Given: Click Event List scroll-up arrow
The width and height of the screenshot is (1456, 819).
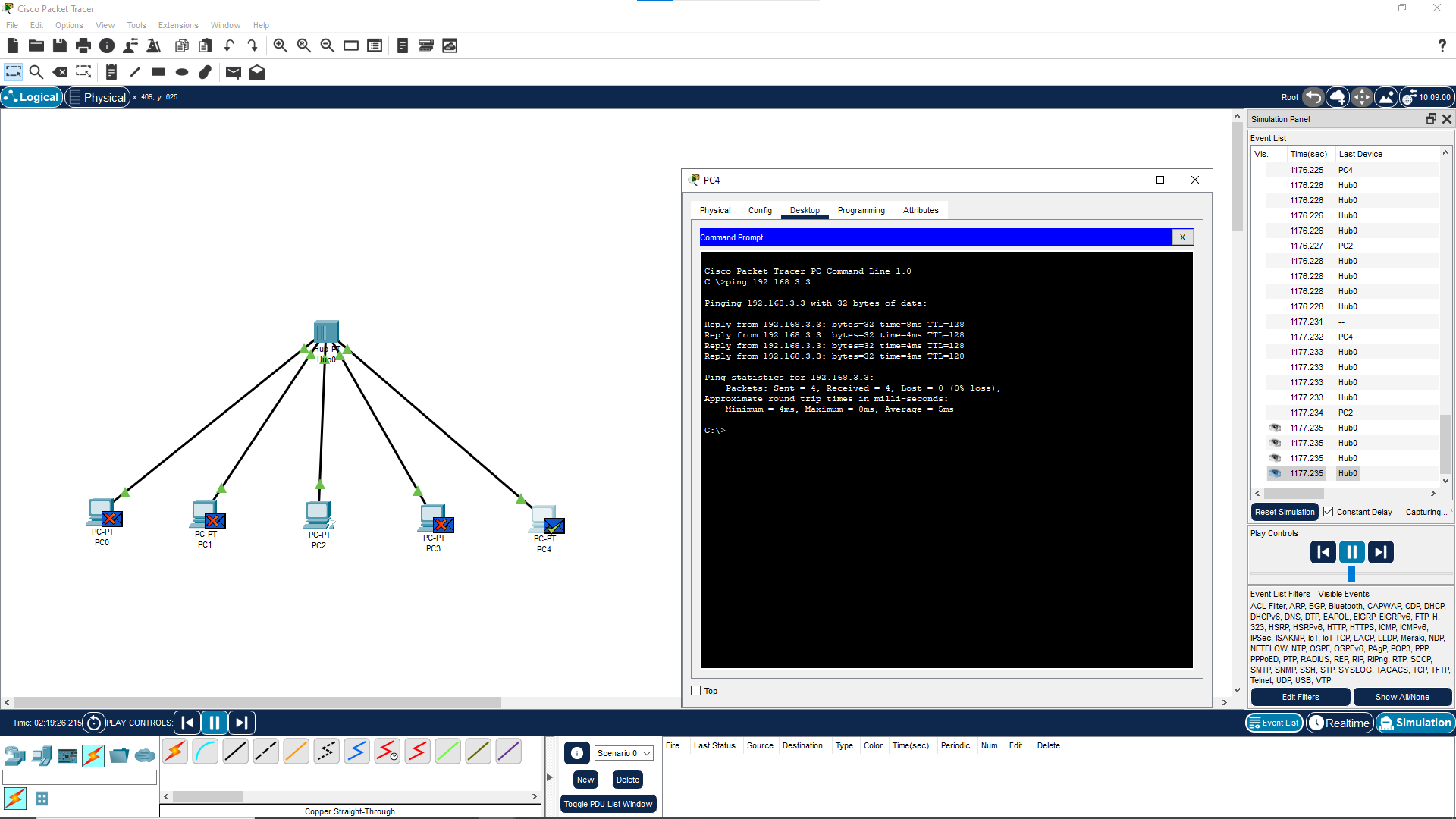Looking at the screenshot, I should (1445, 153).
